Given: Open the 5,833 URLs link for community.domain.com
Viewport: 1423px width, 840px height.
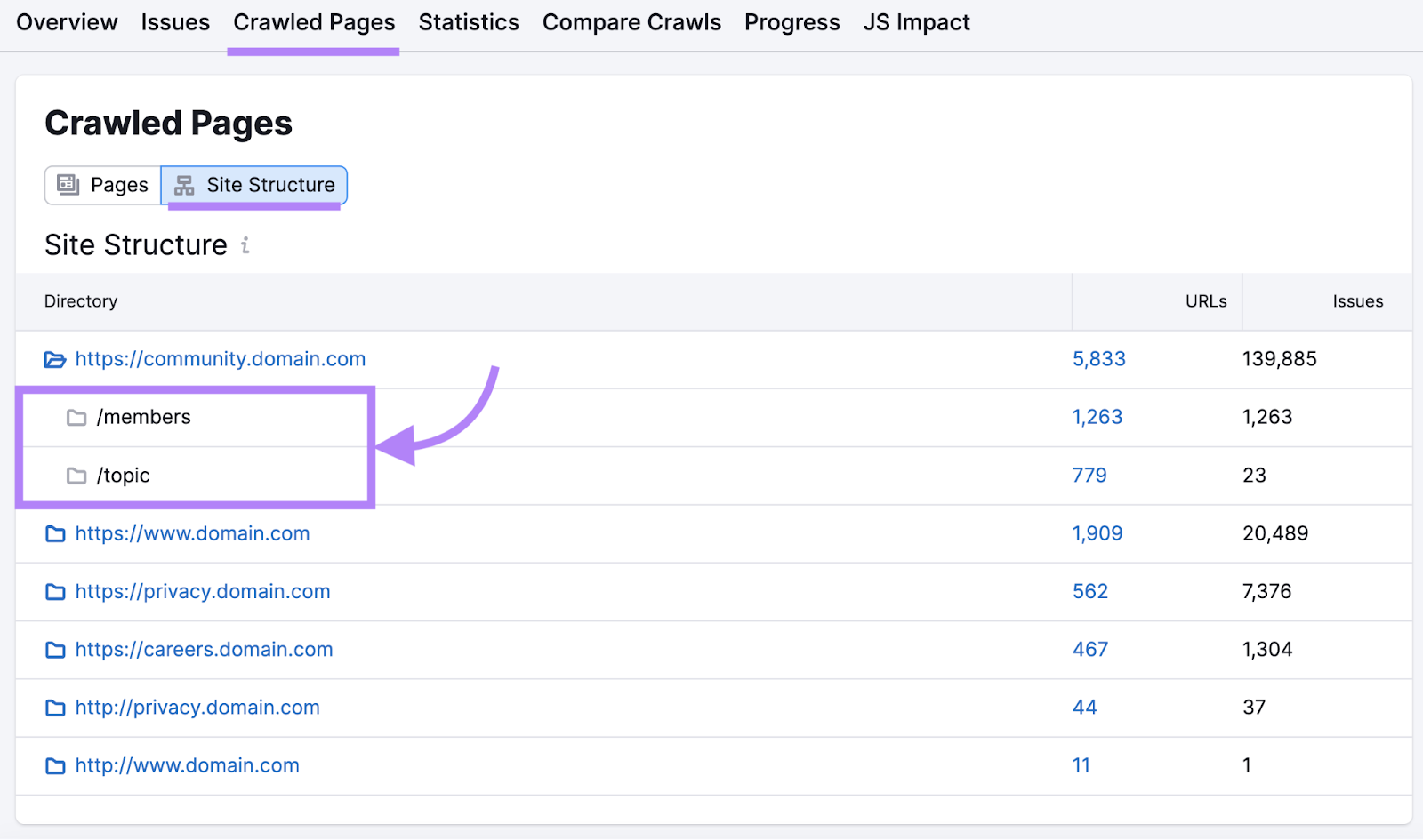Looking at the screenshot, I should pyautogui.click(x=1098, y=359).
